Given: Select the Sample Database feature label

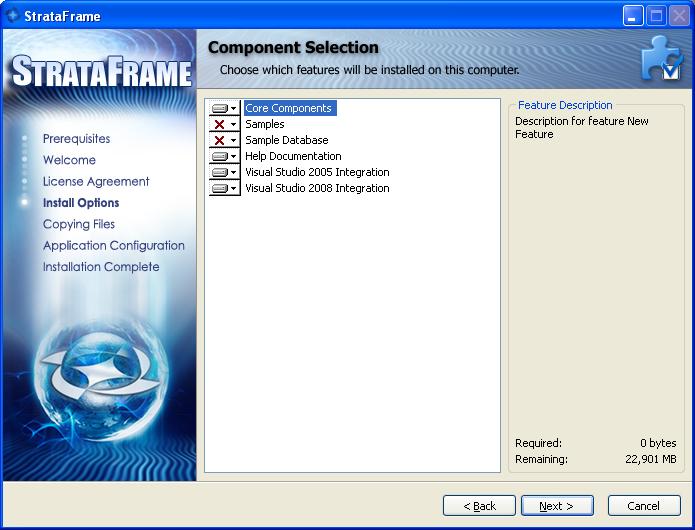Looking at the screenshot, I should coord(287,140).
